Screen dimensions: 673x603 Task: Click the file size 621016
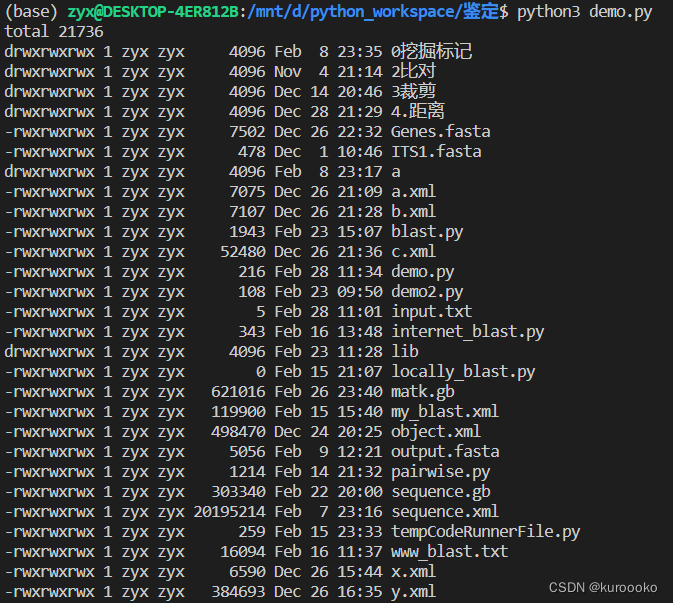pos(238,392)
